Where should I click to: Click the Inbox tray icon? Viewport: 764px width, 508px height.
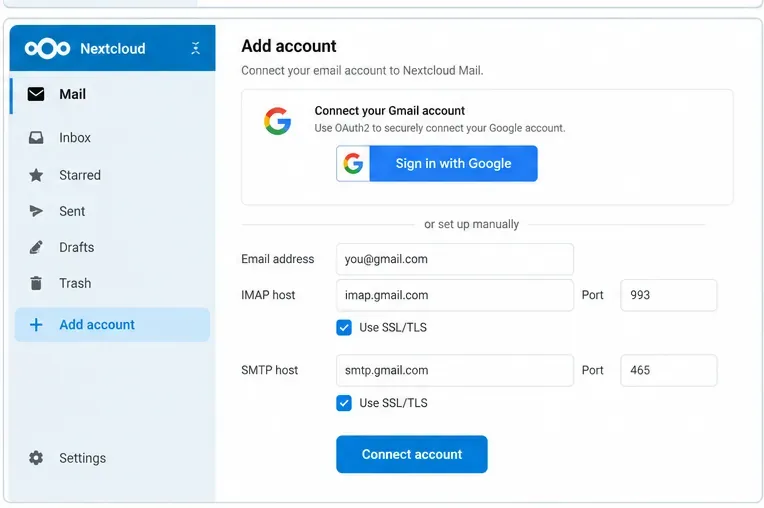[x=36, y=138]
